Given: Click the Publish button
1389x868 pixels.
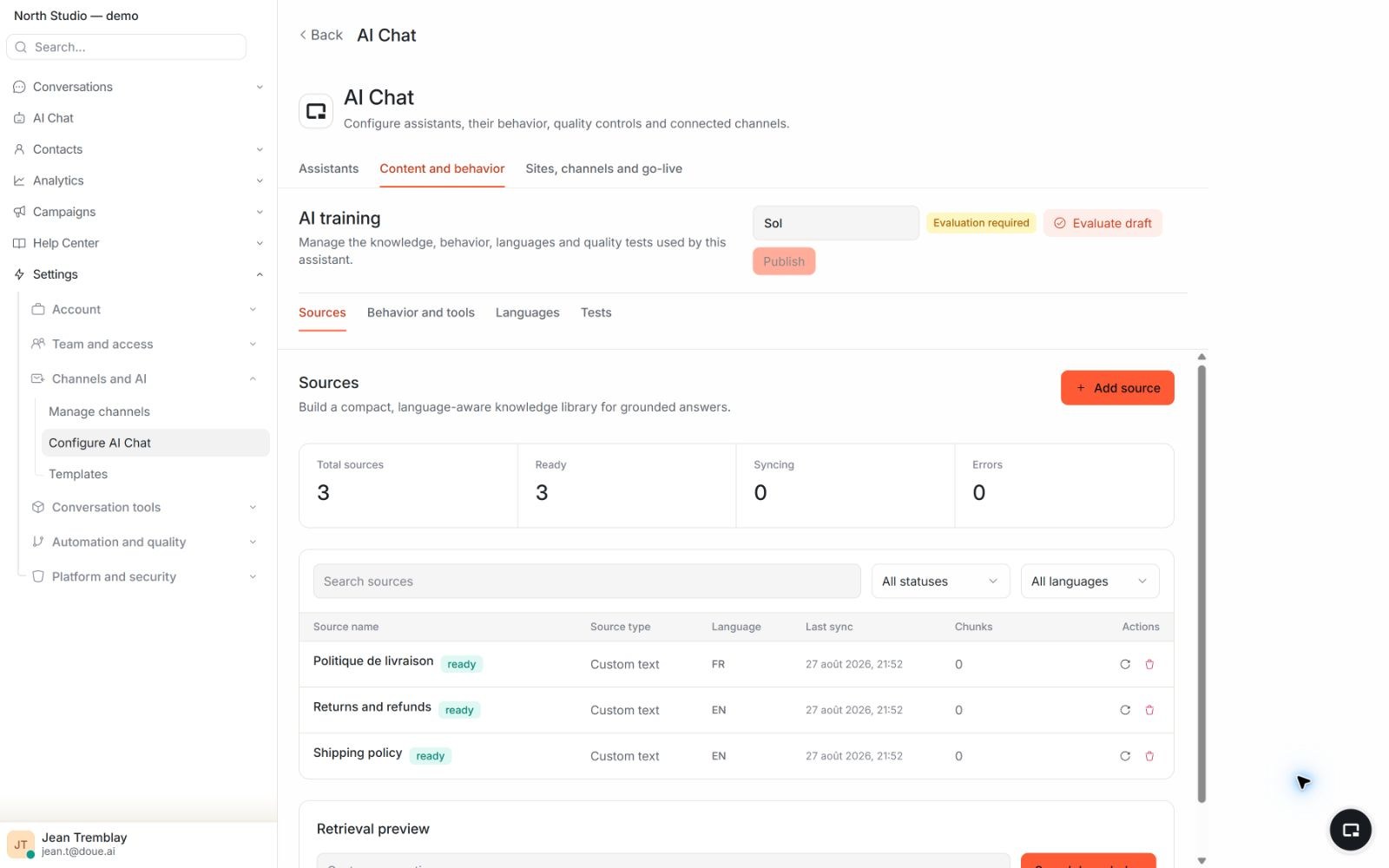Looking at the screenshot, I should point(784,261).
